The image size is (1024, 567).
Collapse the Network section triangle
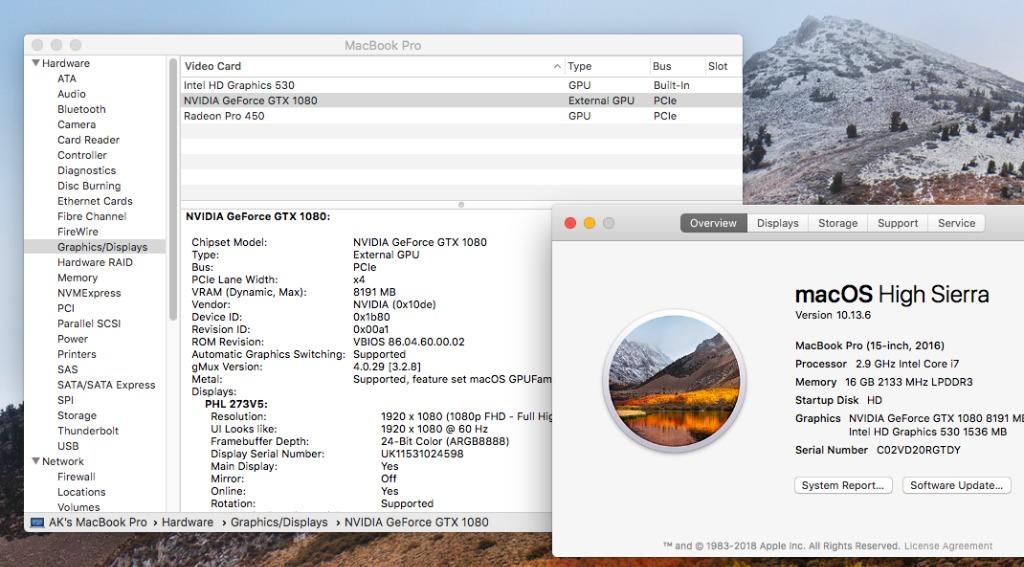(35, 461)
